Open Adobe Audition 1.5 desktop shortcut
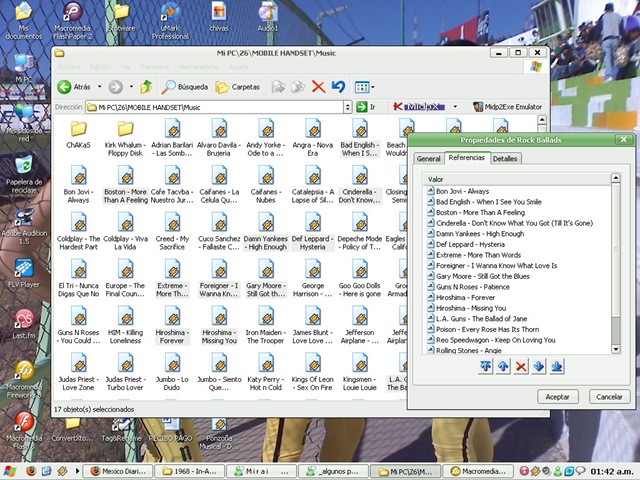Screen dimensions: 640x480 coord(24,226)
